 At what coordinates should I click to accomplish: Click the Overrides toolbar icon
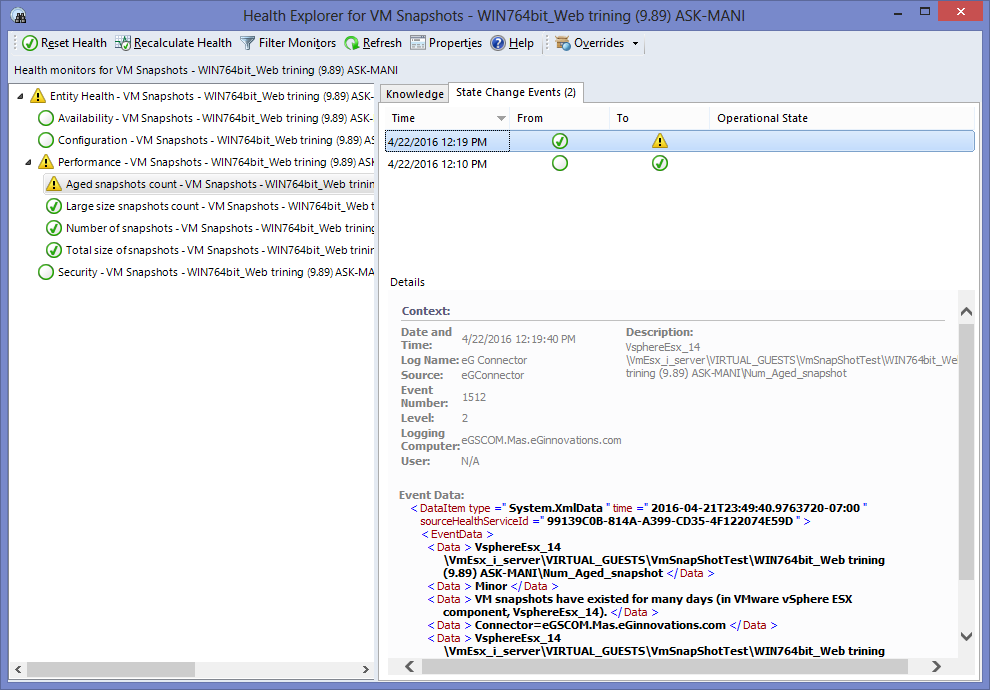563,43
